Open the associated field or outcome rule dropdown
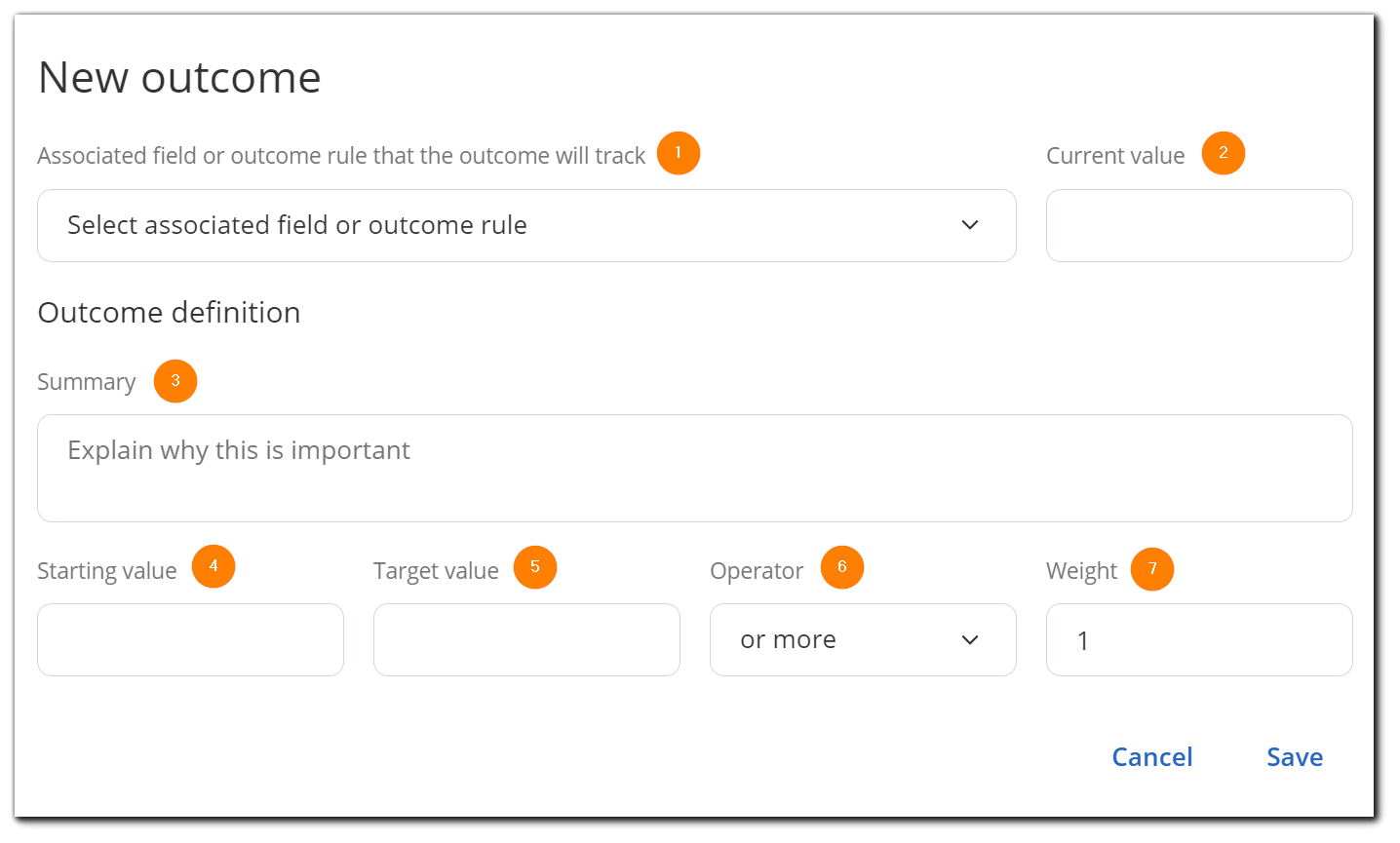 [x=526, y=225]
